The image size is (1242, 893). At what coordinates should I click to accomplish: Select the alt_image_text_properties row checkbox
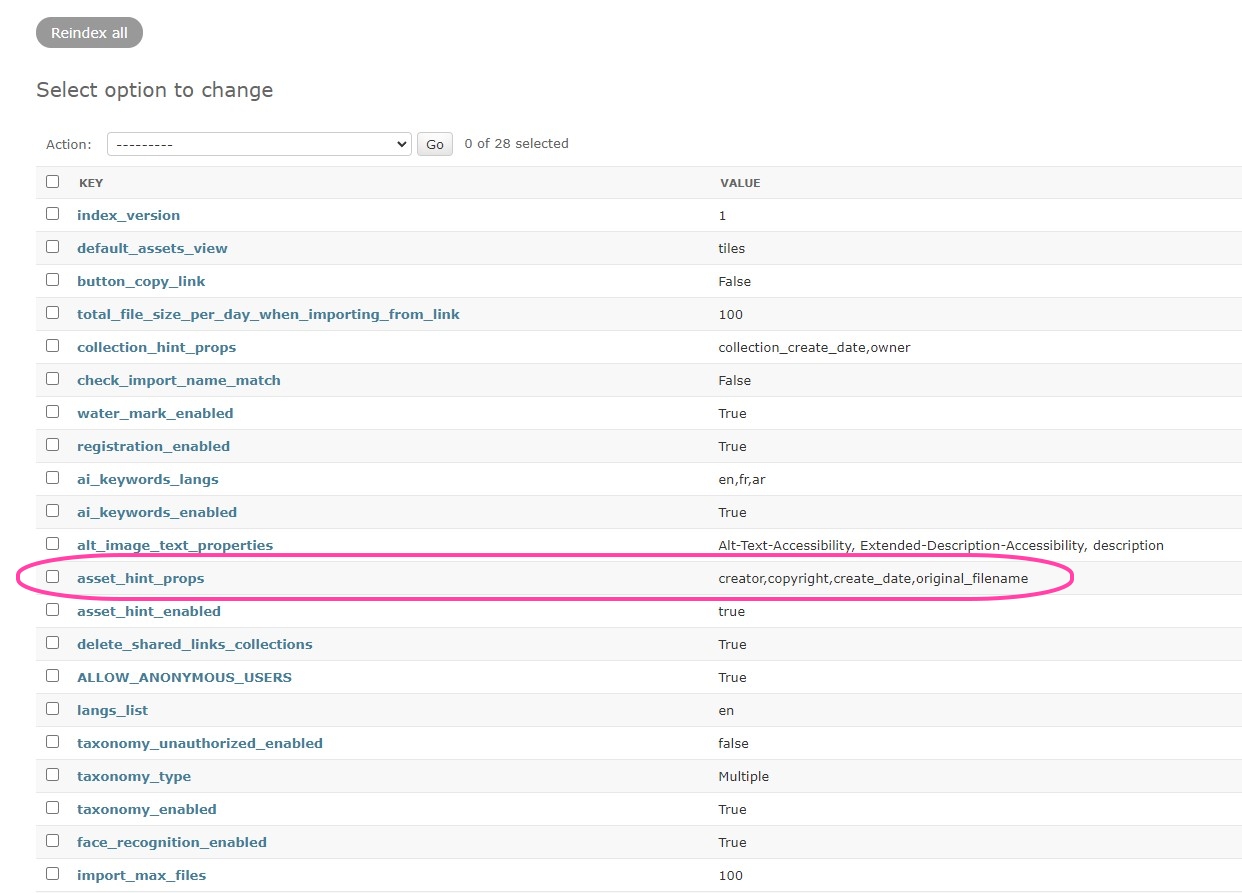(52, 544)
